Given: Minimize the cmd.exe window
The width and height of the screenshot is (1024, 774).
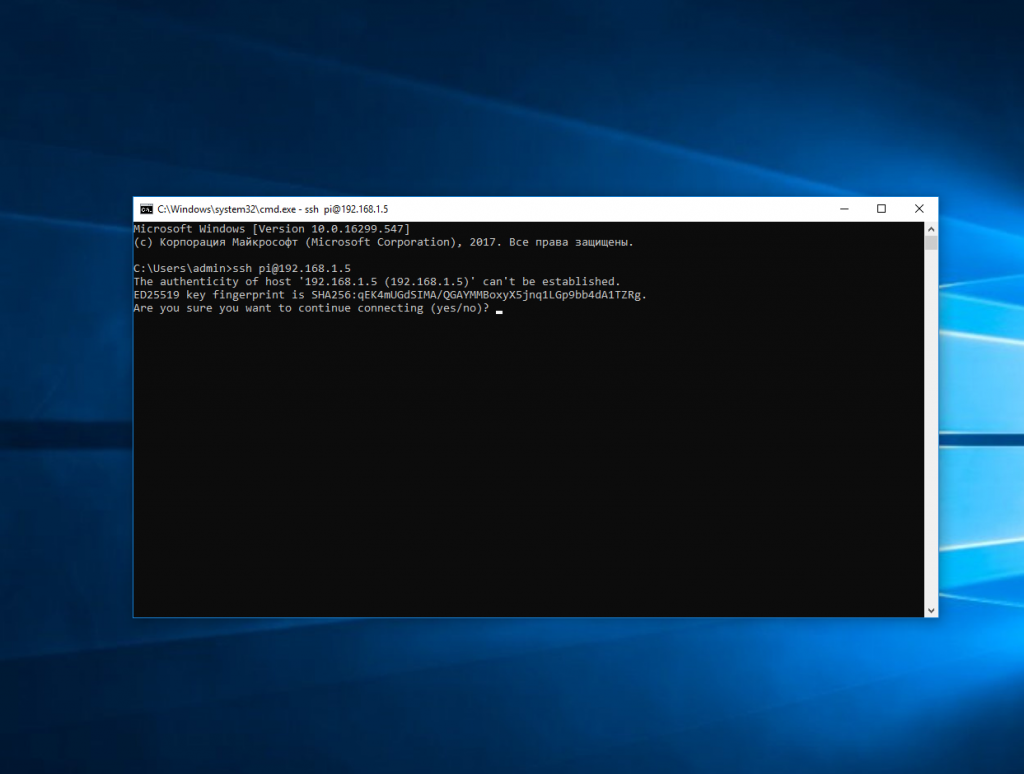Looking at the screenshot, I should (845, 209).
